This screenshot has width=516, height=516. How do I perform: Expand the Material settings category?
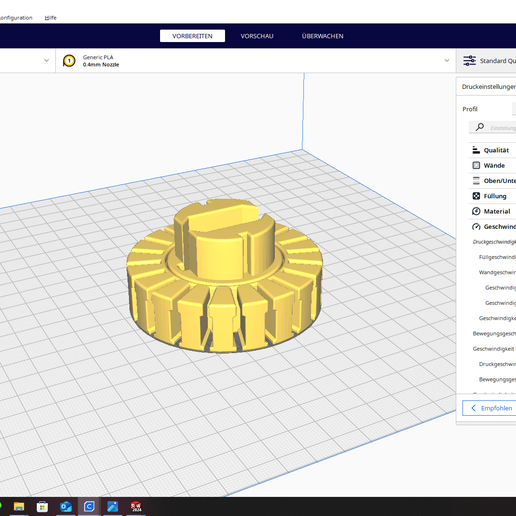492,211
